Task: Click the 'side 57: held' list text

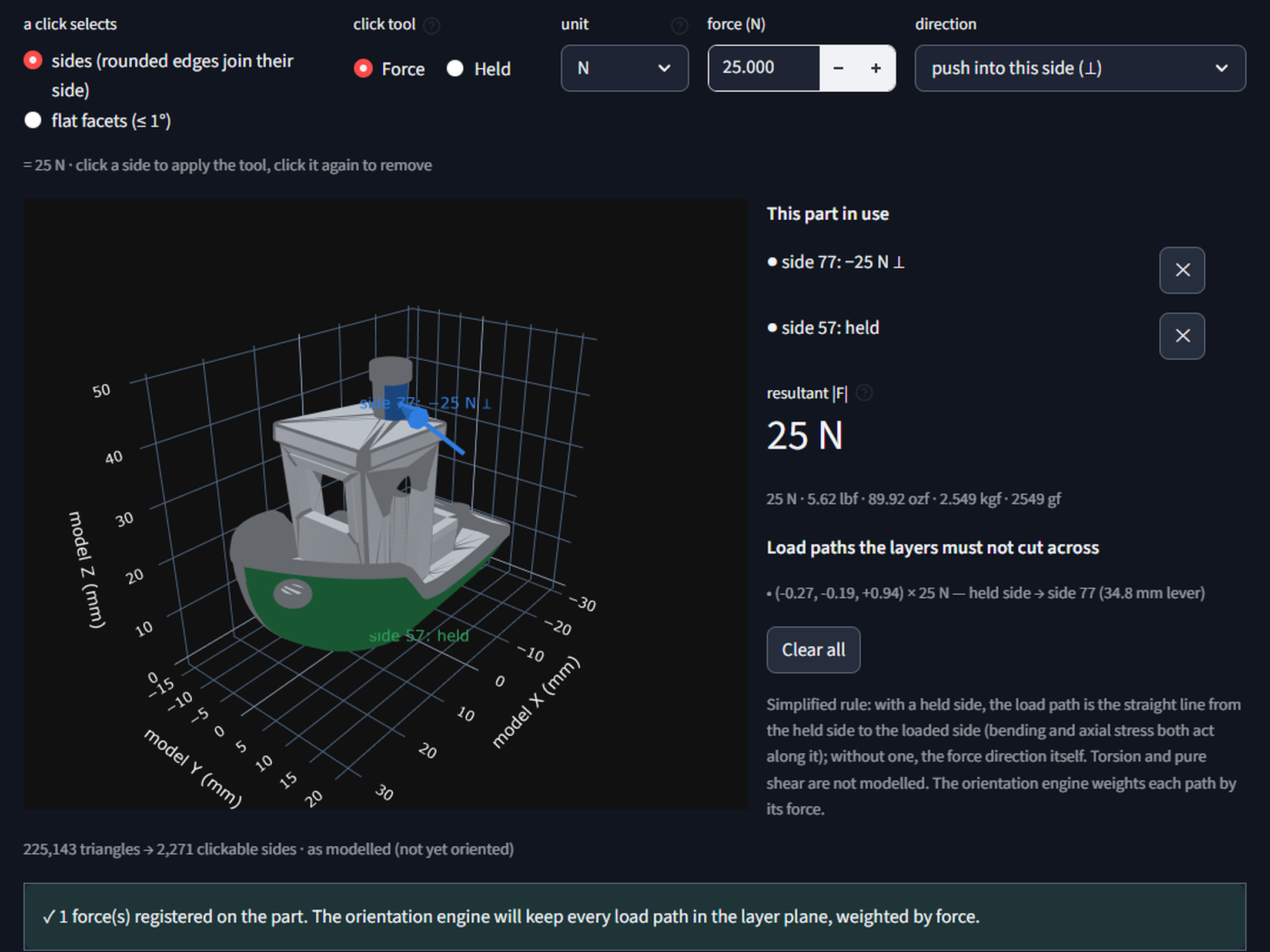Action: 830,328
